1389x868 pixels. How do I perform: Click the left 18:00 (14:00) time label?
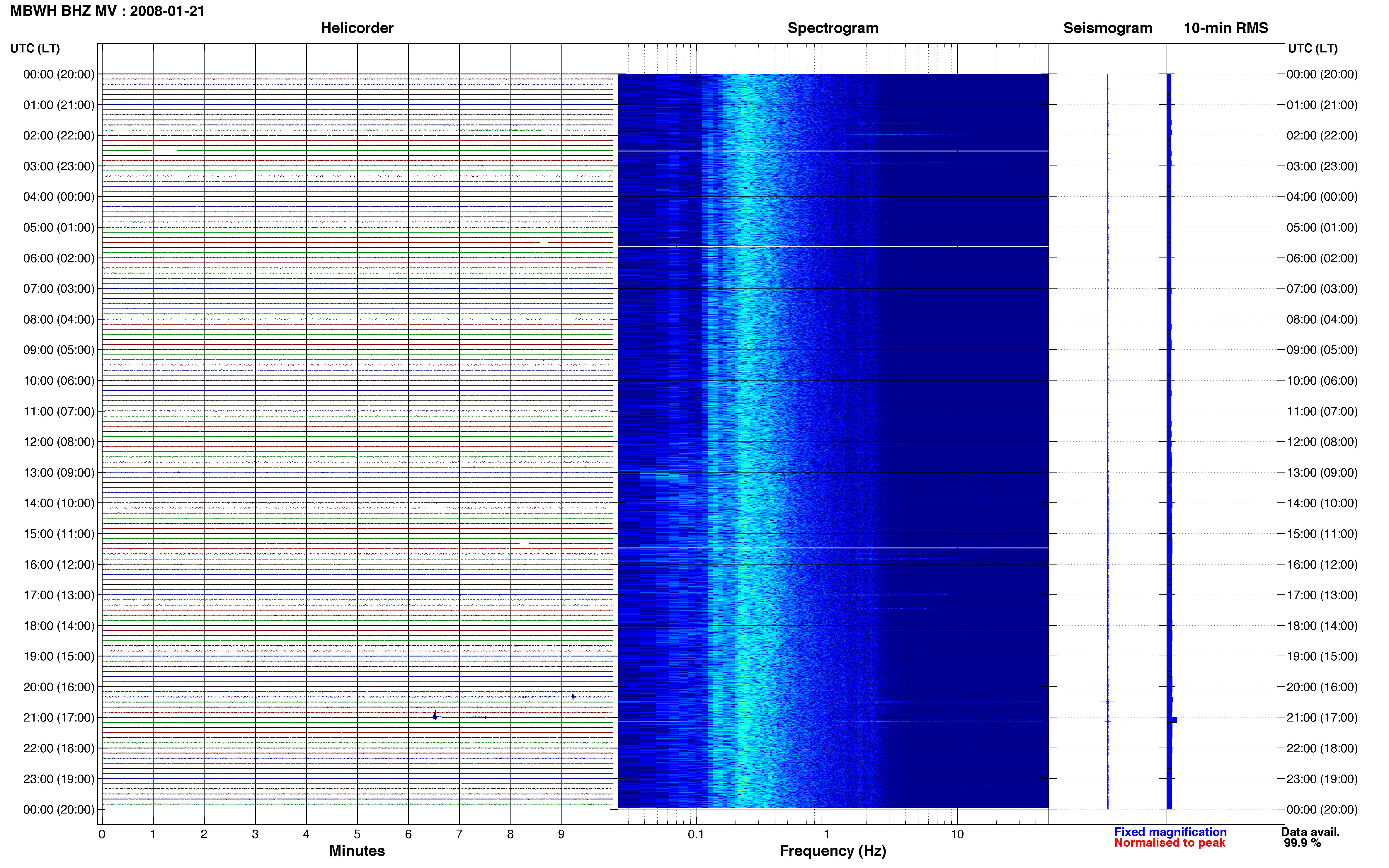tap(59, 626)
